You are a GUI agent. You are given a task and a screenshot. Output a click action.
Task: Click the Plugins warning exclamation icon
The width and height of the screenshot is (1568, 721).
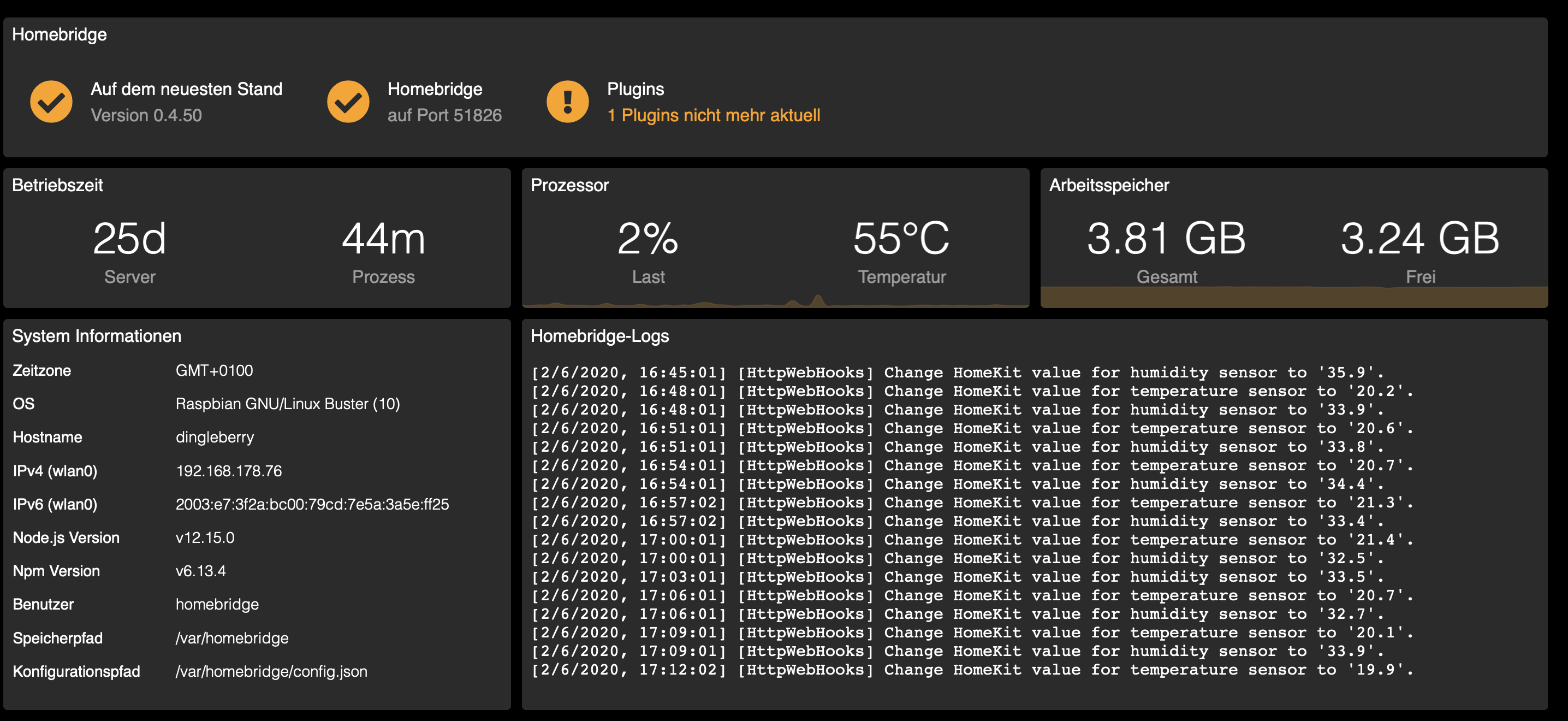567,102
